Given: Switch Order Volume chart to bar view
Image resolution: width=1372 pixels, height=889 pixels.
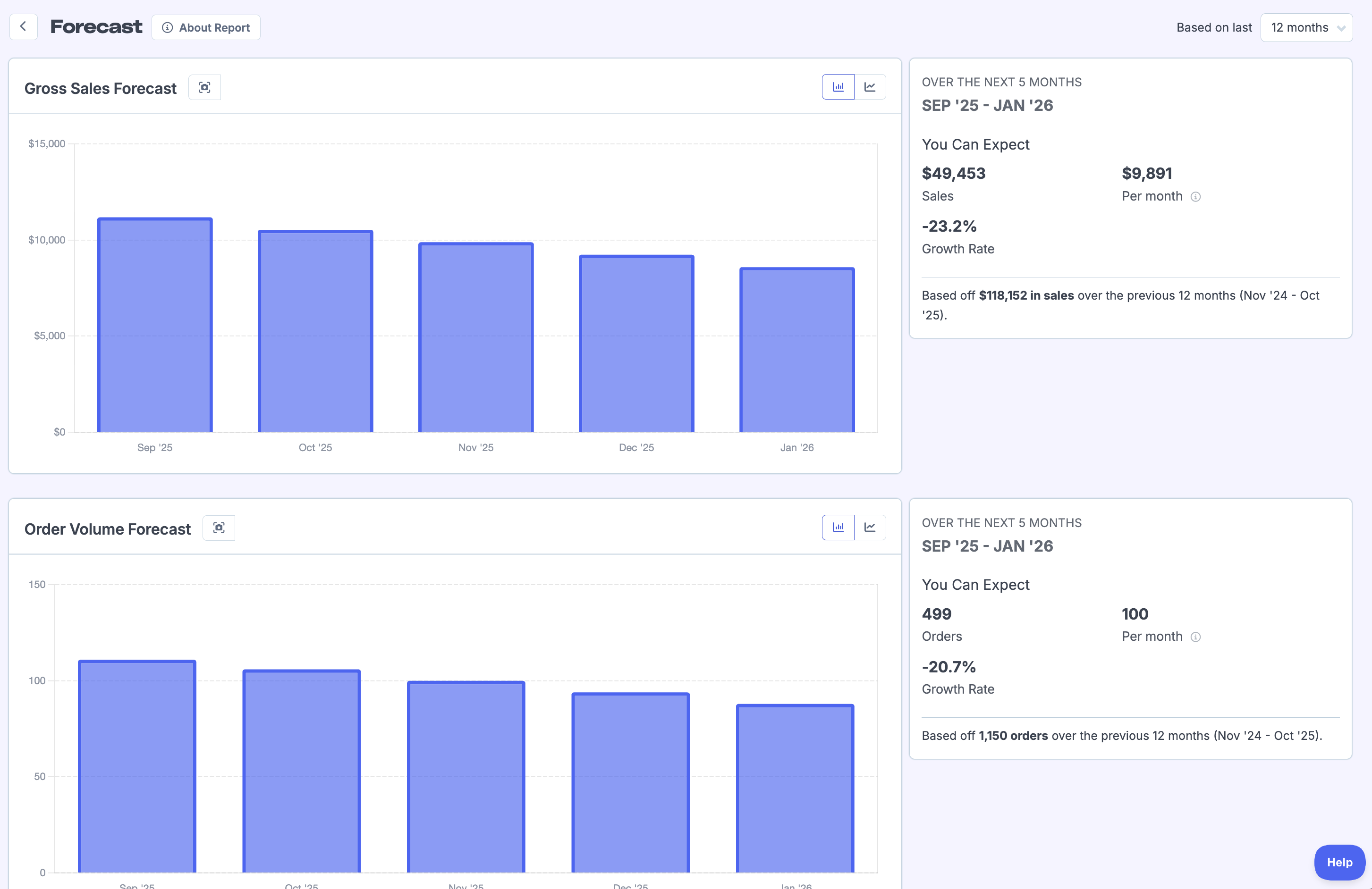Looking at the screenshot, I should point(838,527).
